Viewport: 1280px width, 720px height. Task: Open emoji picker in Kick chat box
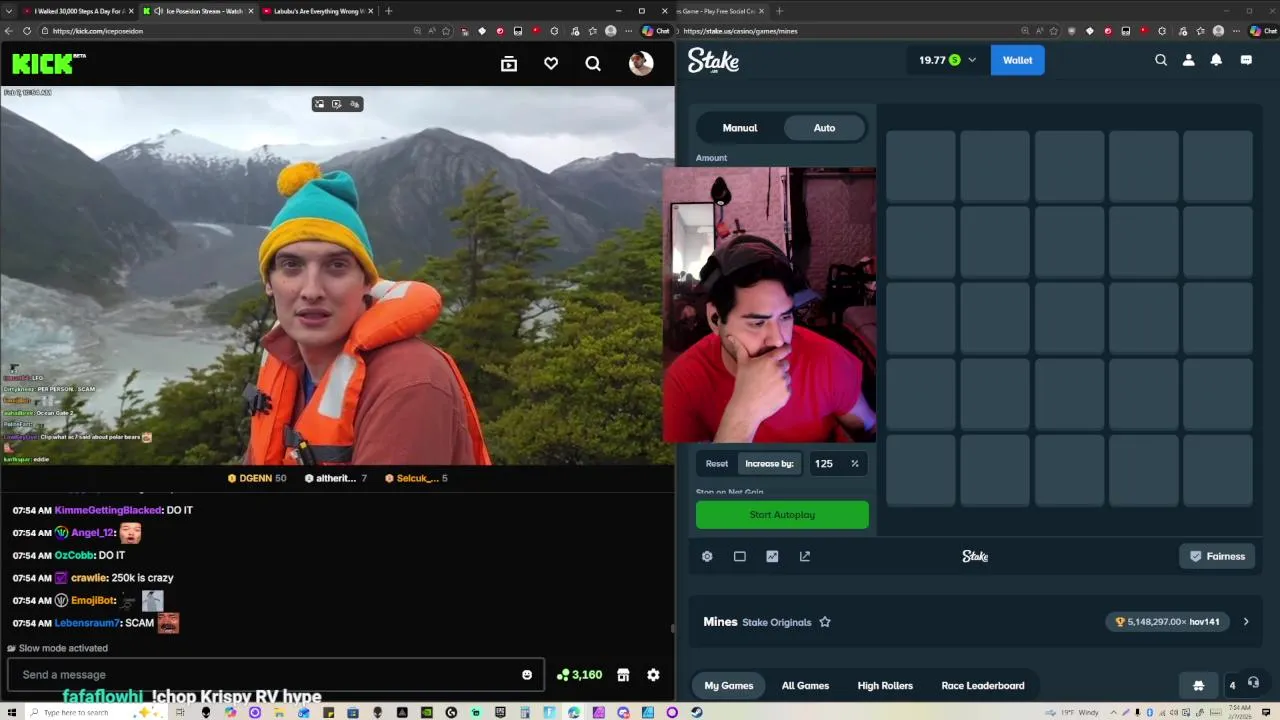527,675
